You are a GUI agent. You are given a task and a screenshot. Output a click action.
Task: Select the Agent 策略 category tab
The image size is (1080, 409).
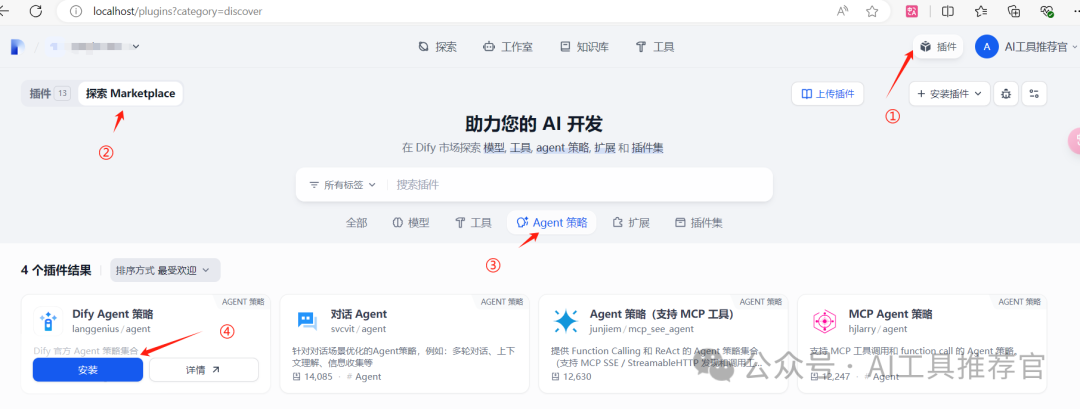(x=552, y=222)
